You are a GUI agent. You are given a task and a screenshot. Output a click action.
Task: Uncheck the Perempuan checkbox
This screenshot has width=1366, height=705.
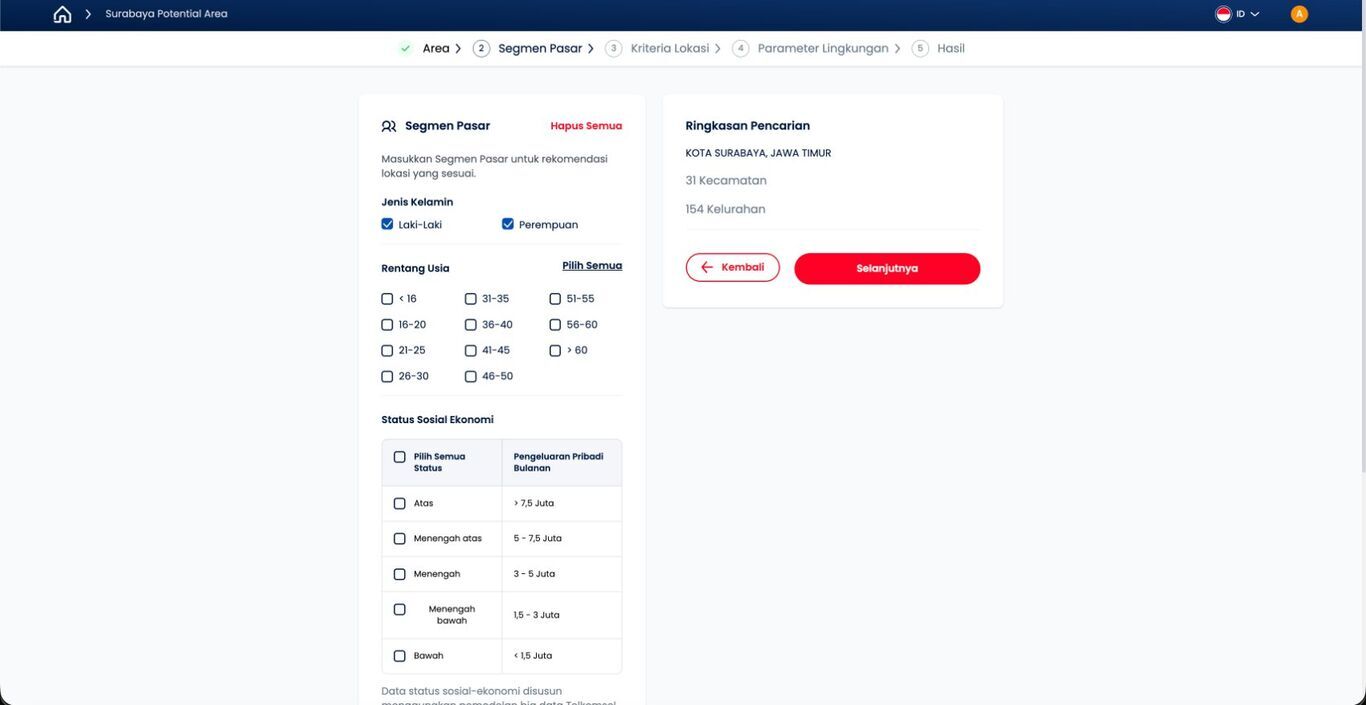coord(508,224)
